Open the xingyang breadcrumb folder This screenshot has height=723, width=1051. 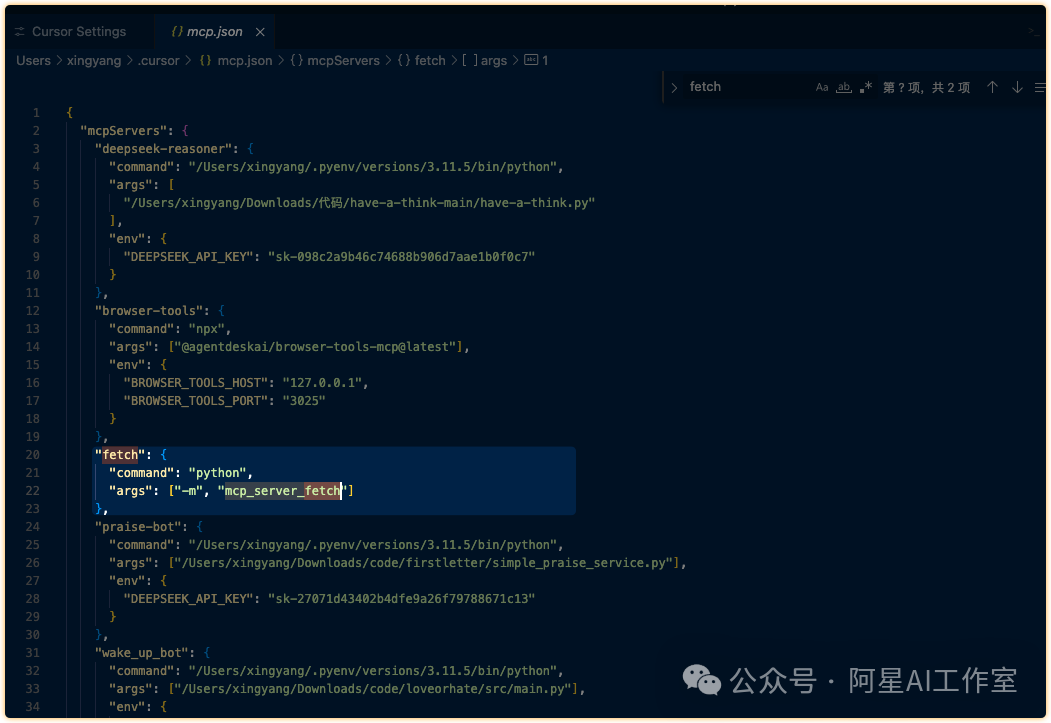(x=94, y=60)
